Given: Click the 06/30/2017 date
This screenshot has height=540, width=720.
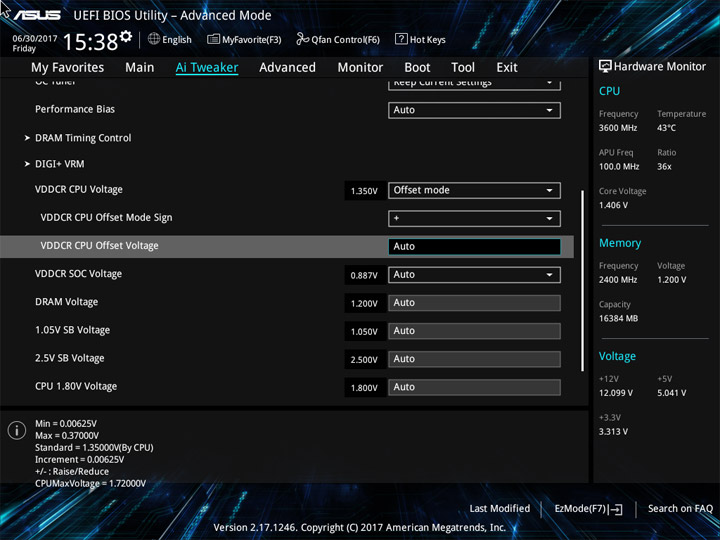Looking at the screenshot, I should pyautogui.click(x=35, y=39).
